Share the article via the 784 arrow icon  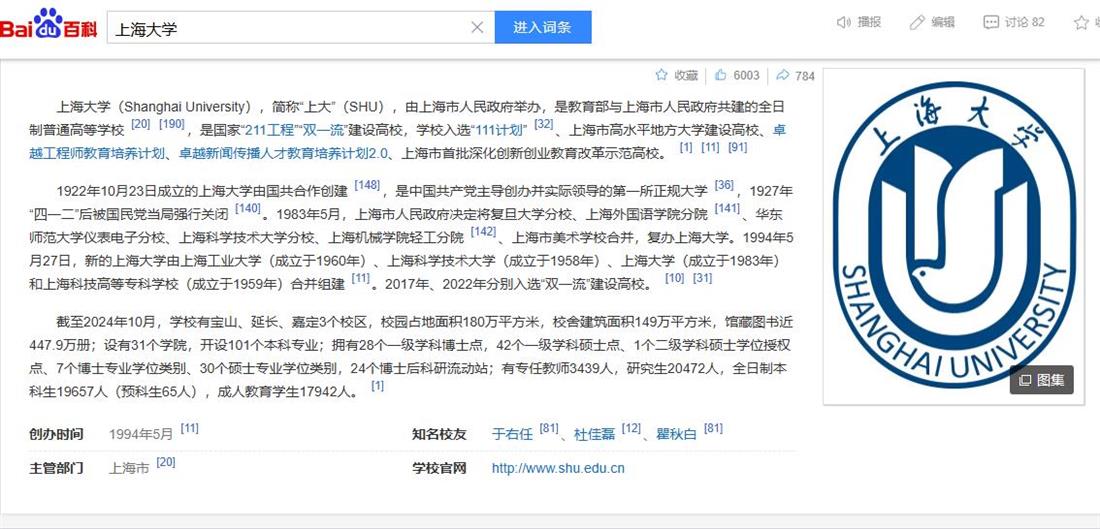coord(782,74)
